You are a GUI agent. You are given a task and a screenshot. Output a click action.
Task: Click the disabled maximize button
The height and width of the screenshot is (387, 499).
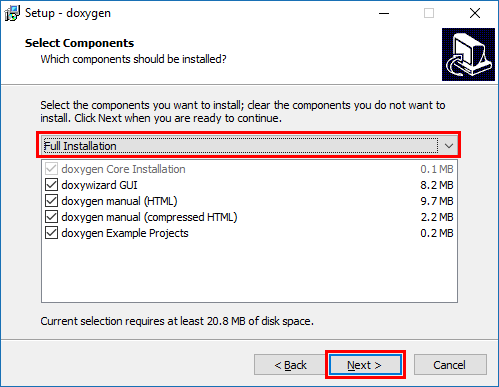429,13
